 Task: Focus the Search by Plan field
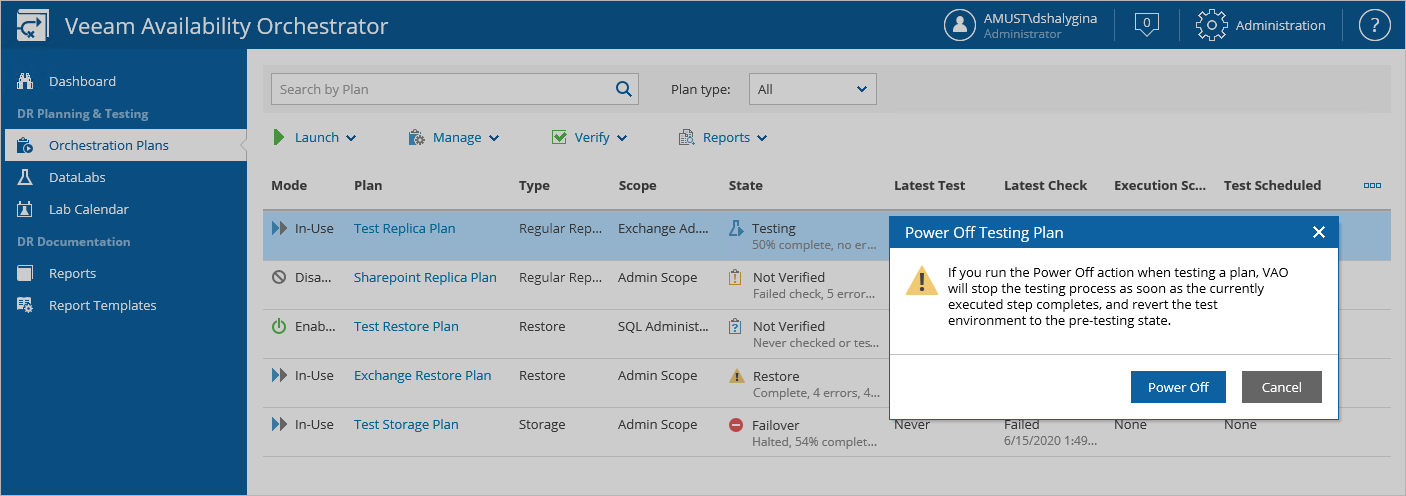(x=440, y=89)
